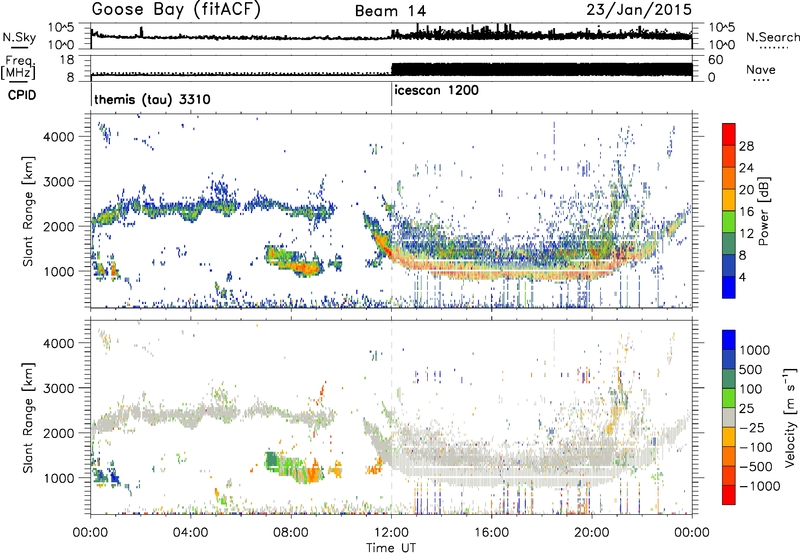The image size is (800, 554).
Task: Click 'Slant Range [km]' label of velocity panel
Action: coord(28,417)
